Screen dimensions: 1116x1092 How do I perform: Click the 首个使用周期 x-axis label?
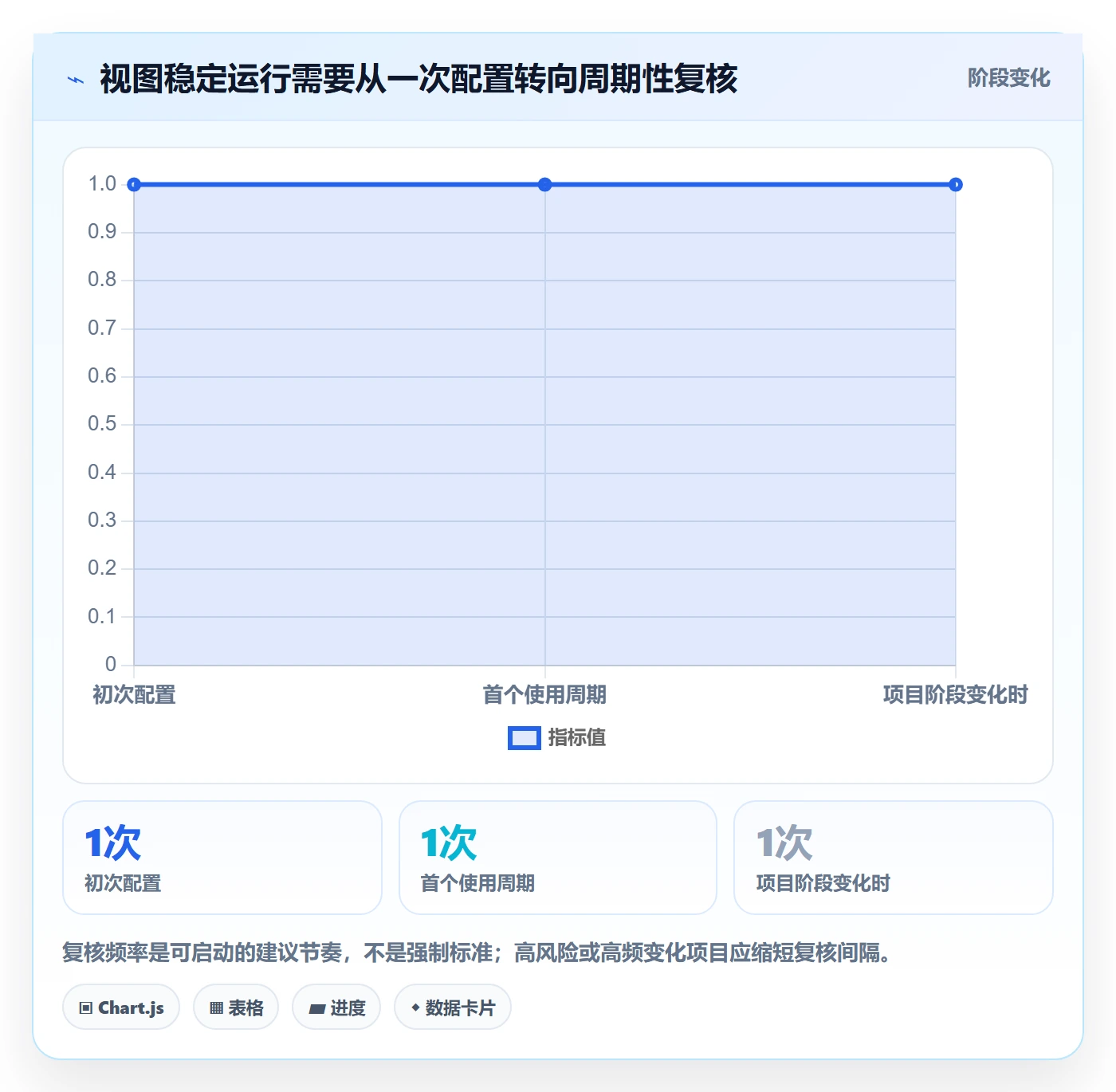point(545,695)
